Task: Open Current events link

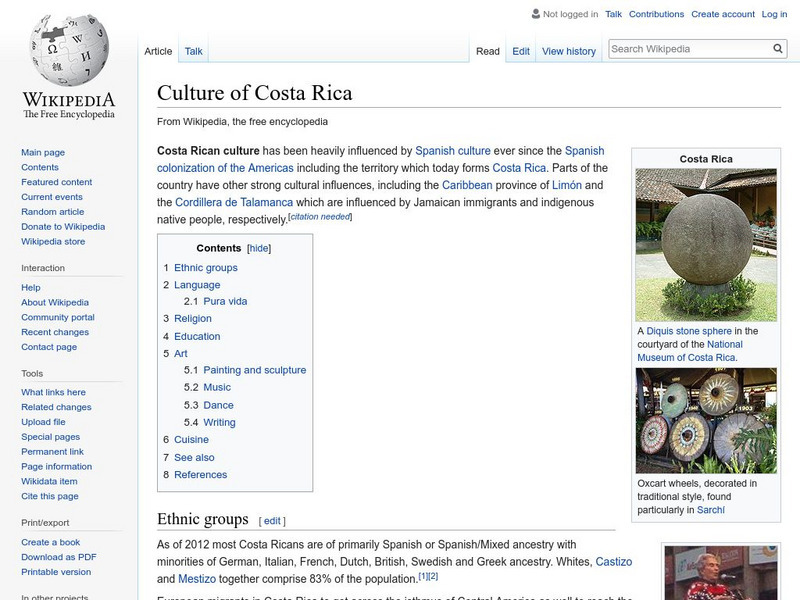Action: (x=52, y=197)
